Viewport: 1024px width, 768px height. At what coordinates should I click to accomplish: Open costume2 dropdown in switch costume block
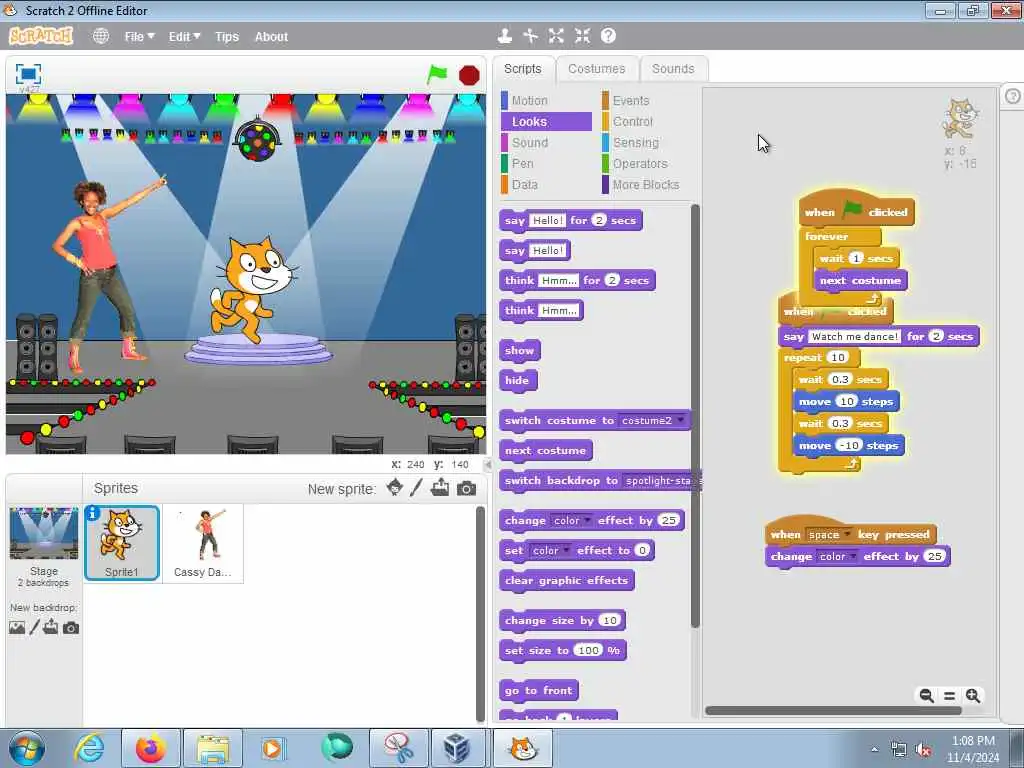(x=653, y=421)
